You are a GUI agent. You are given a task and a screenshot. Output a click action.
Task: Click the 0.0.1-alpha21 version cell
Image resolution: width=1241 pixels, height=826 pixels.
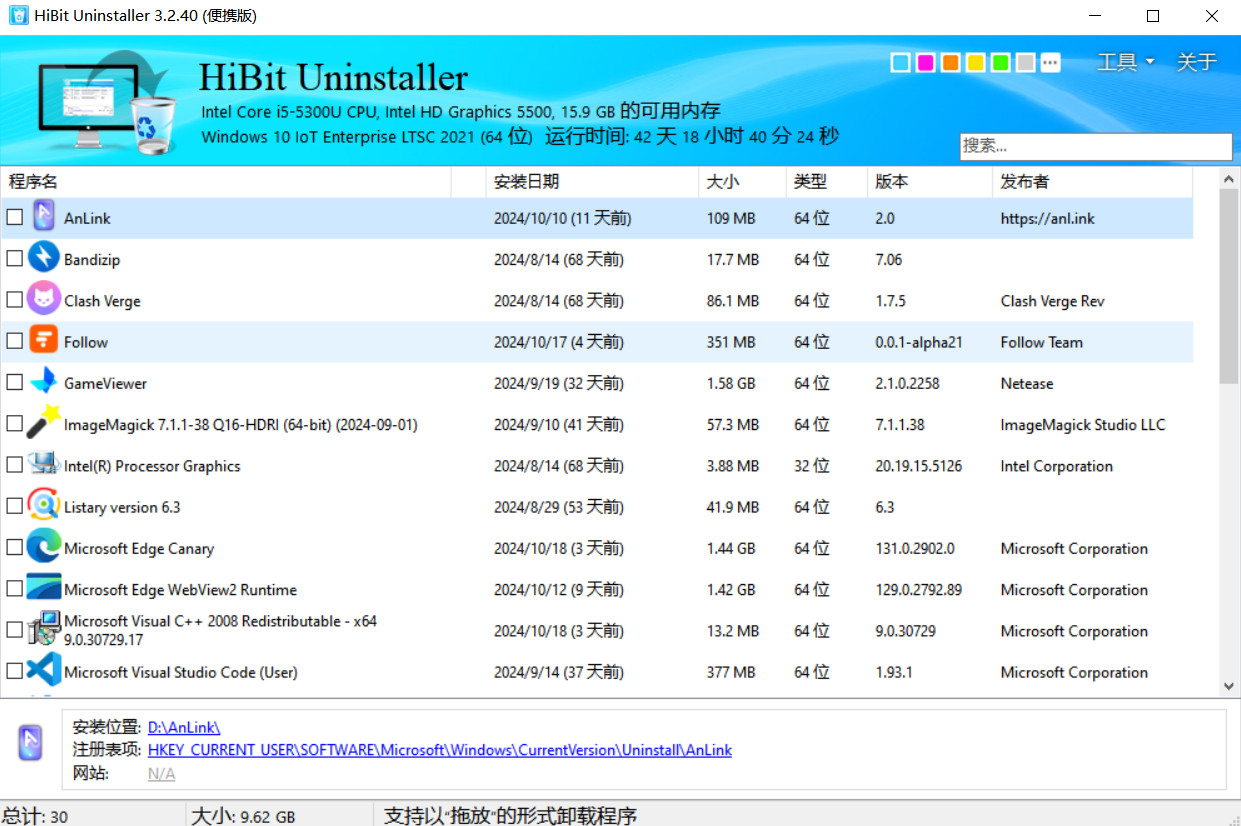coord(918,342)
